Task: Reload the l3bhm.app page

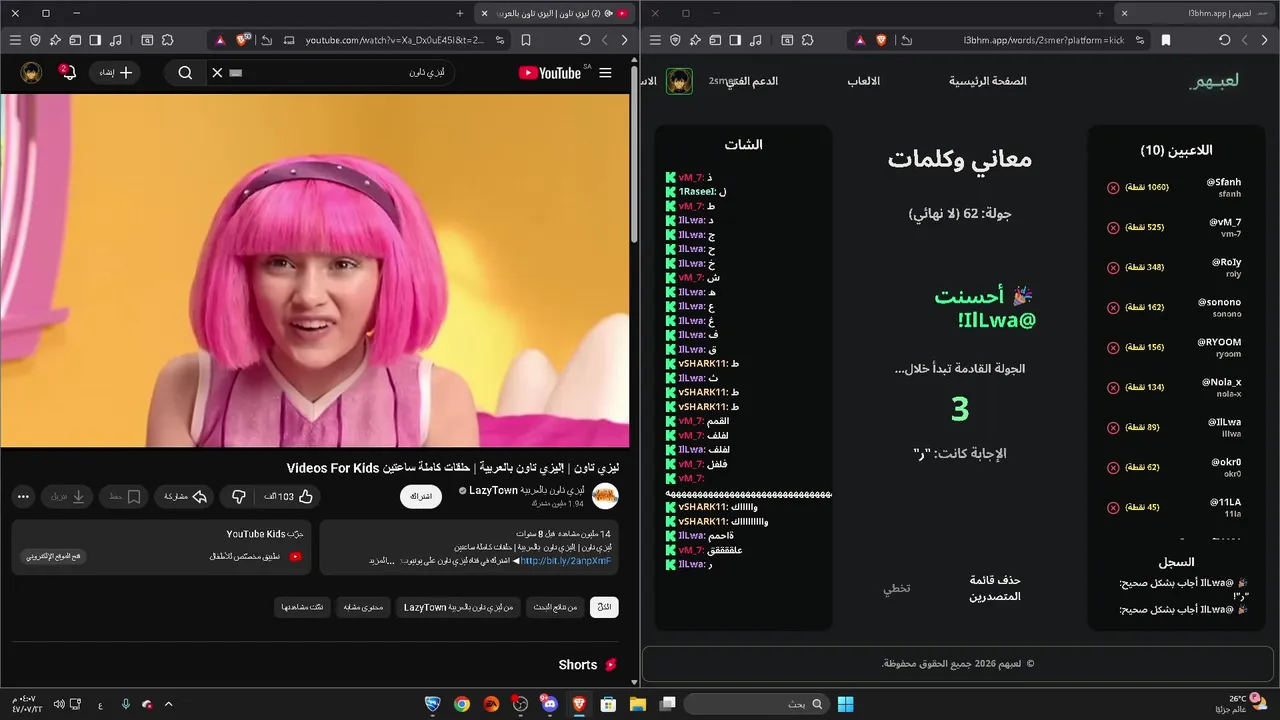Action: point(1225,40)
